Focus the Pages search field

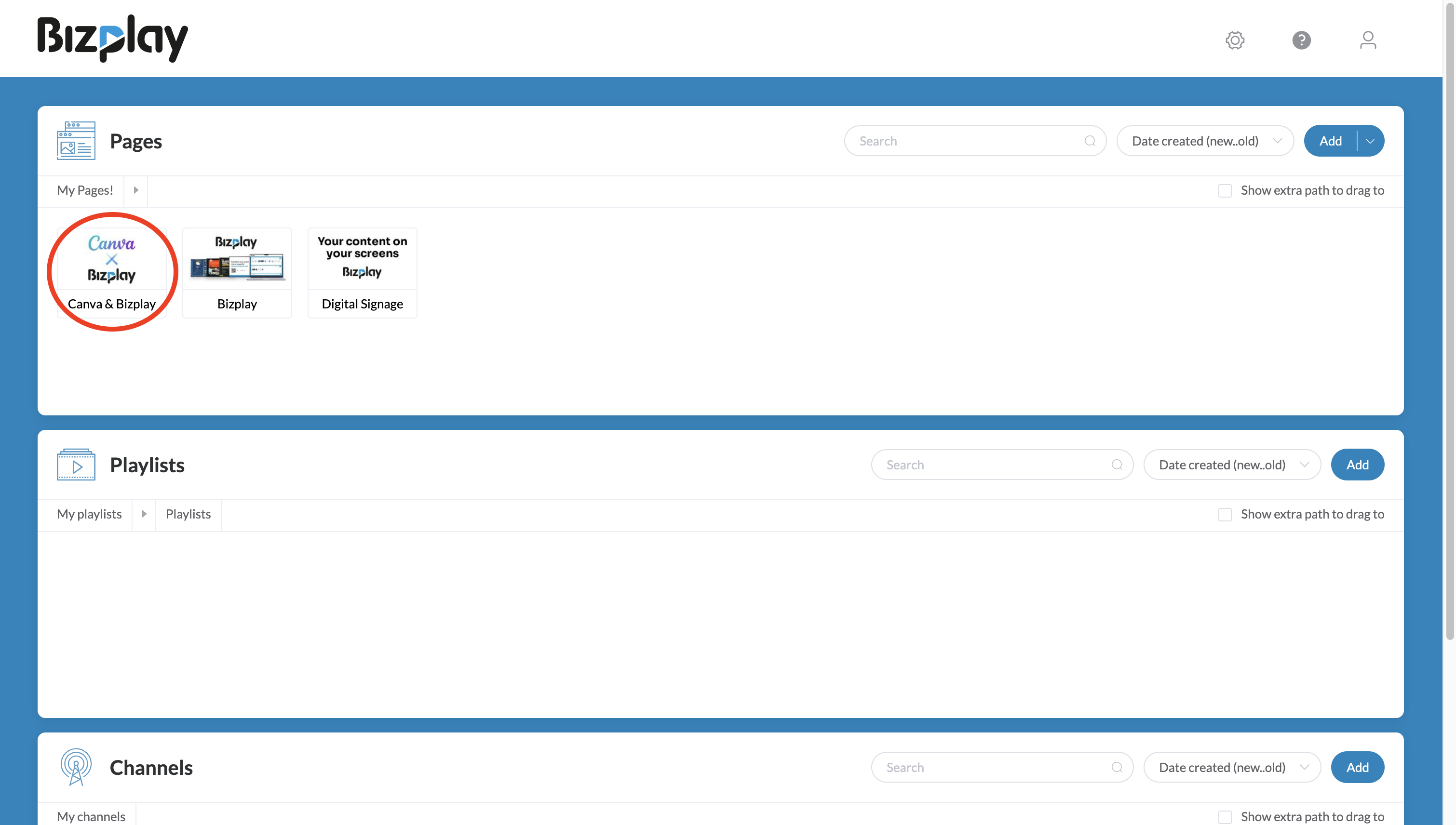click(x=975, y=141)
